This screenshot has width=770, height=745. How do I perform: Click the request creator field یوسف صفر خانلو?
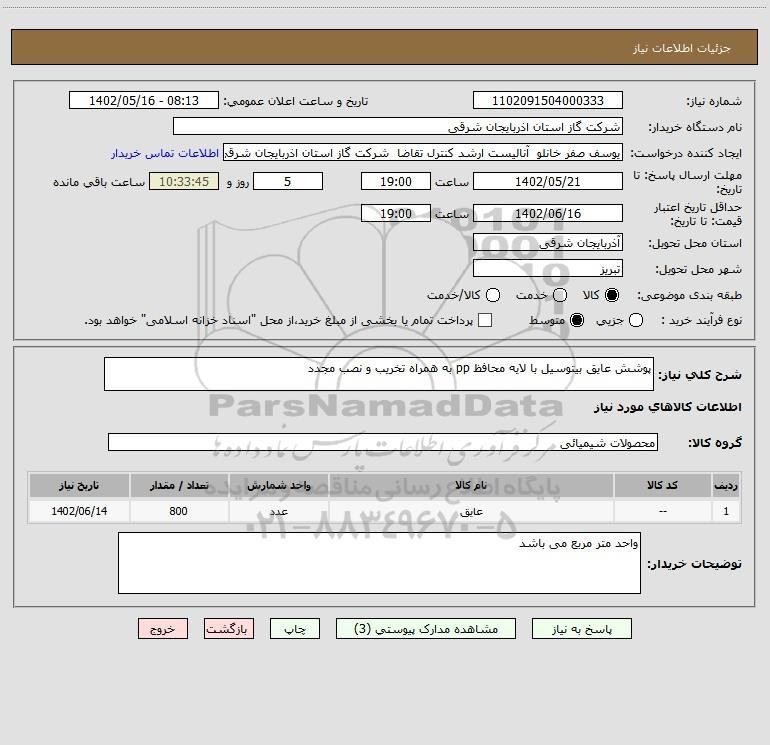[x=423, y=153]
